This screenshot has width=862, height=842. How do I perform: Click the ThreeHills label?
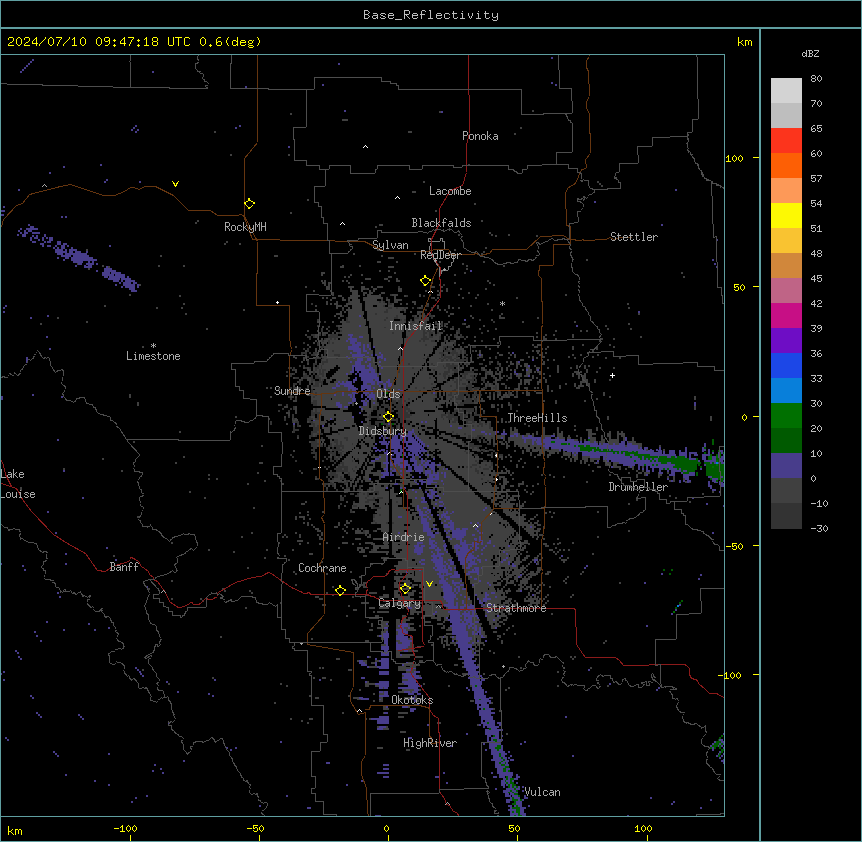(537, 418)
